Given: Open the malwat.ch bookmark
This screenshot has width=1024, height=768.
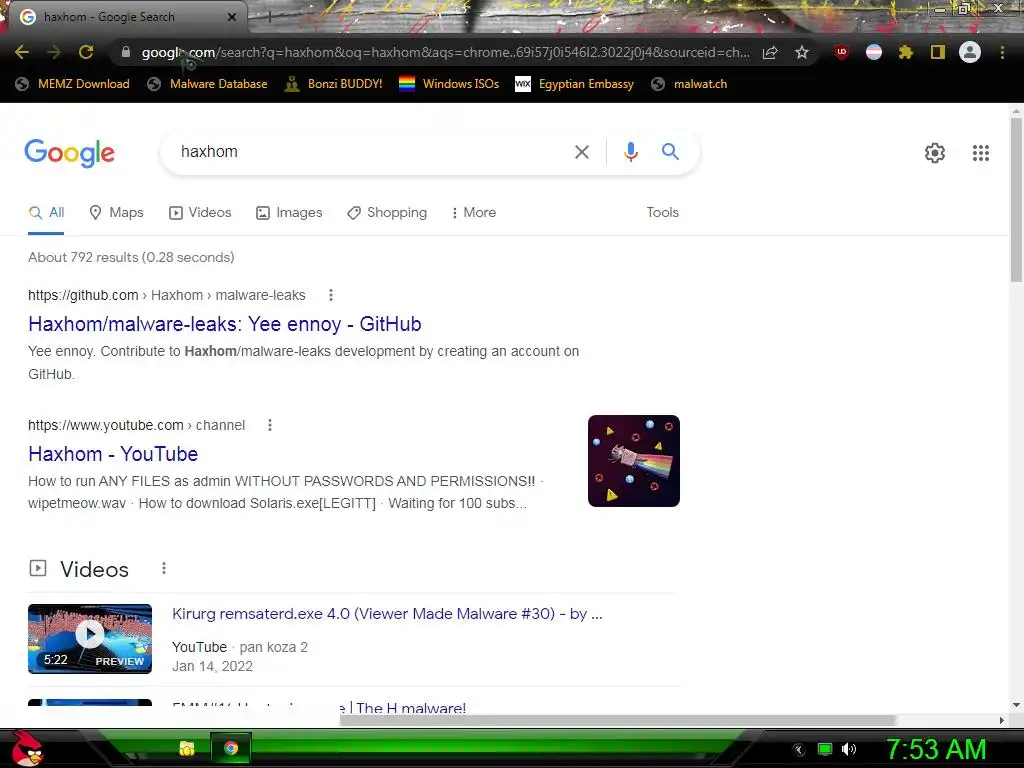Looking at the screenshot, I should 689,84.
